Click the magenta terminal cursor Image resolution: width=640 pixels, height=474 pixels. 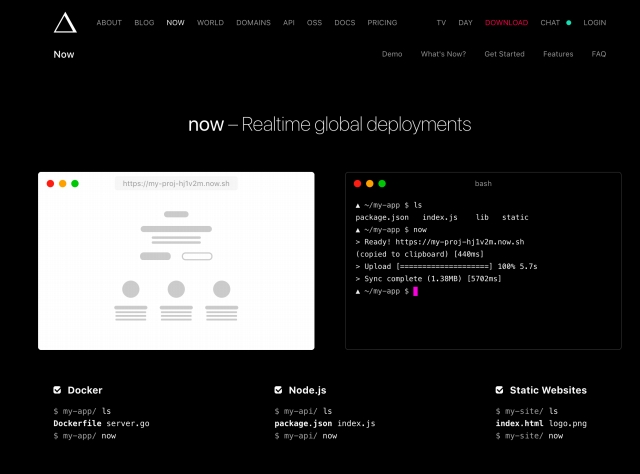pyautogui.click(x=415, y=291)
